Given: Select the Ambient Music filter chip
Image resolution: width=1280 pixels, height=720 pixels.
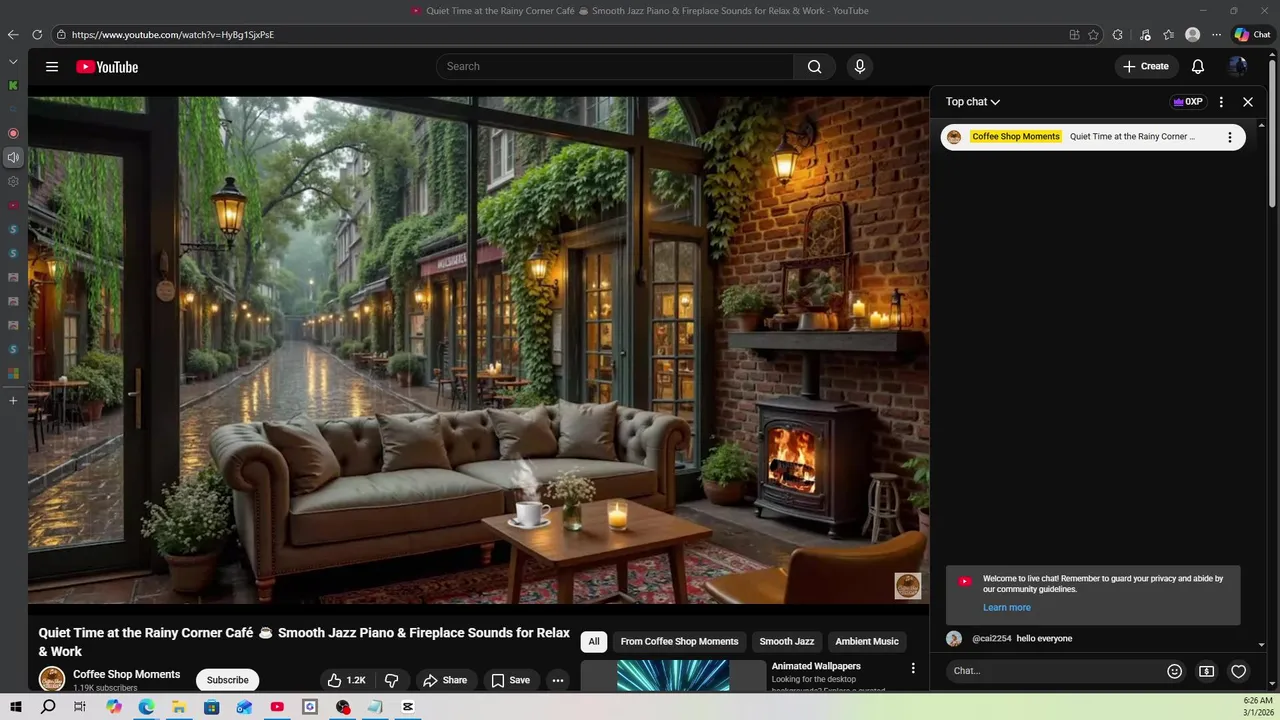Looking at the screenshot, I should [867, 642].
